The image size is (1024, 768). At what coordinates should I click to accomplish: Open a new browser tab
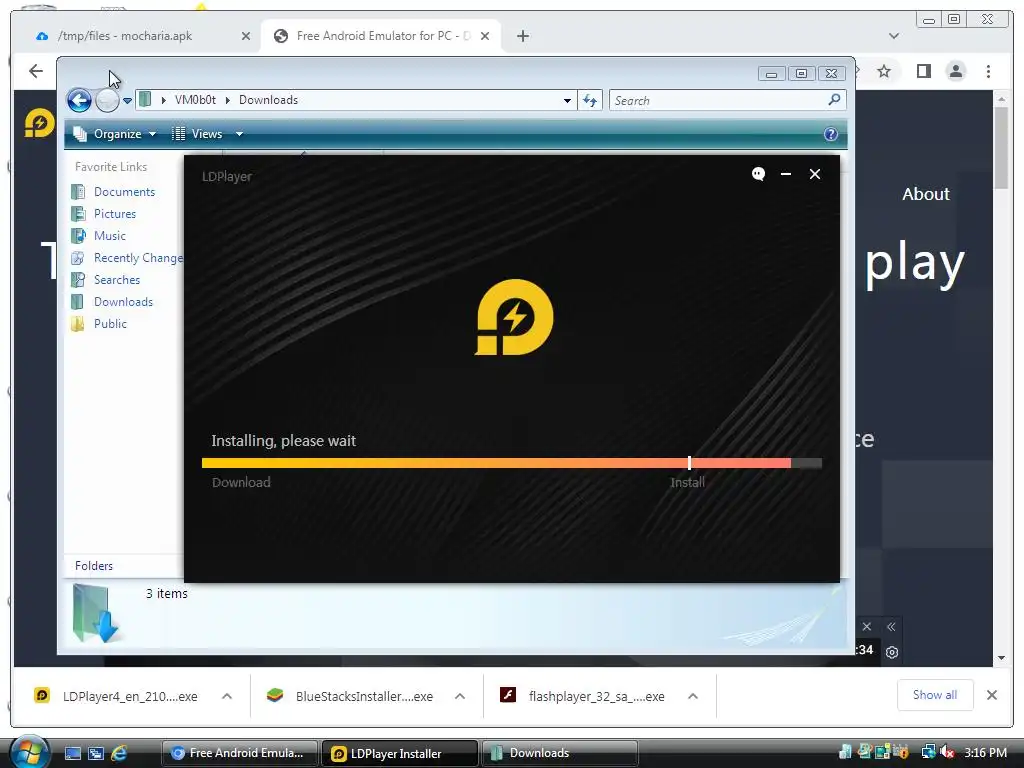[522, 36]
